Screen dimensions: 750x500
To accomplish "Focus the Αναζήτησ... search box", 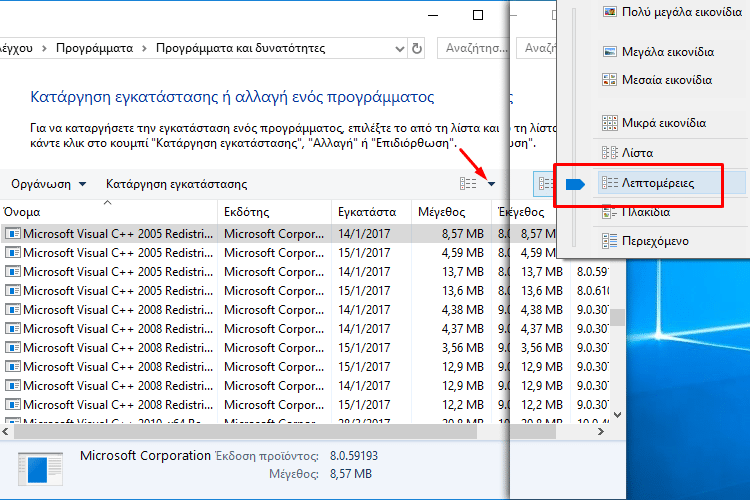I will tap(473, 48).
